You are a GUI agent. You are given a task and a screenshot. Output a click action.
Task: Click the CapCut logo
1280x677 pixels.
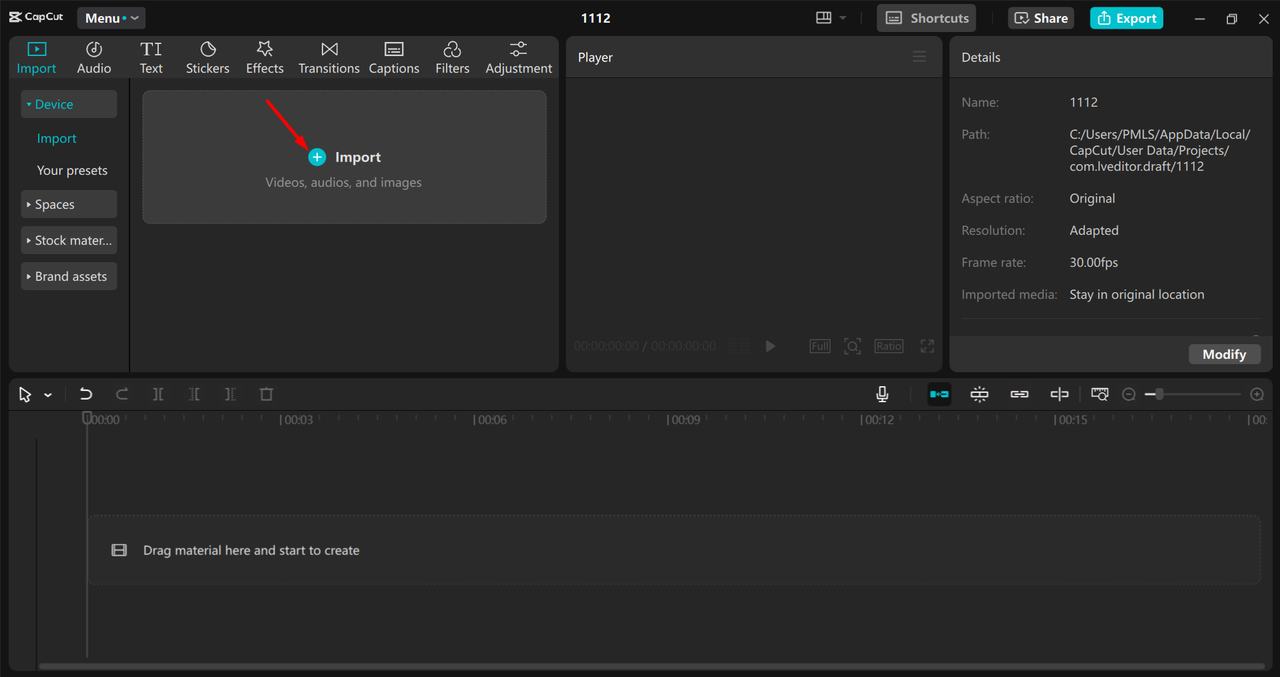tap(36, 17)
